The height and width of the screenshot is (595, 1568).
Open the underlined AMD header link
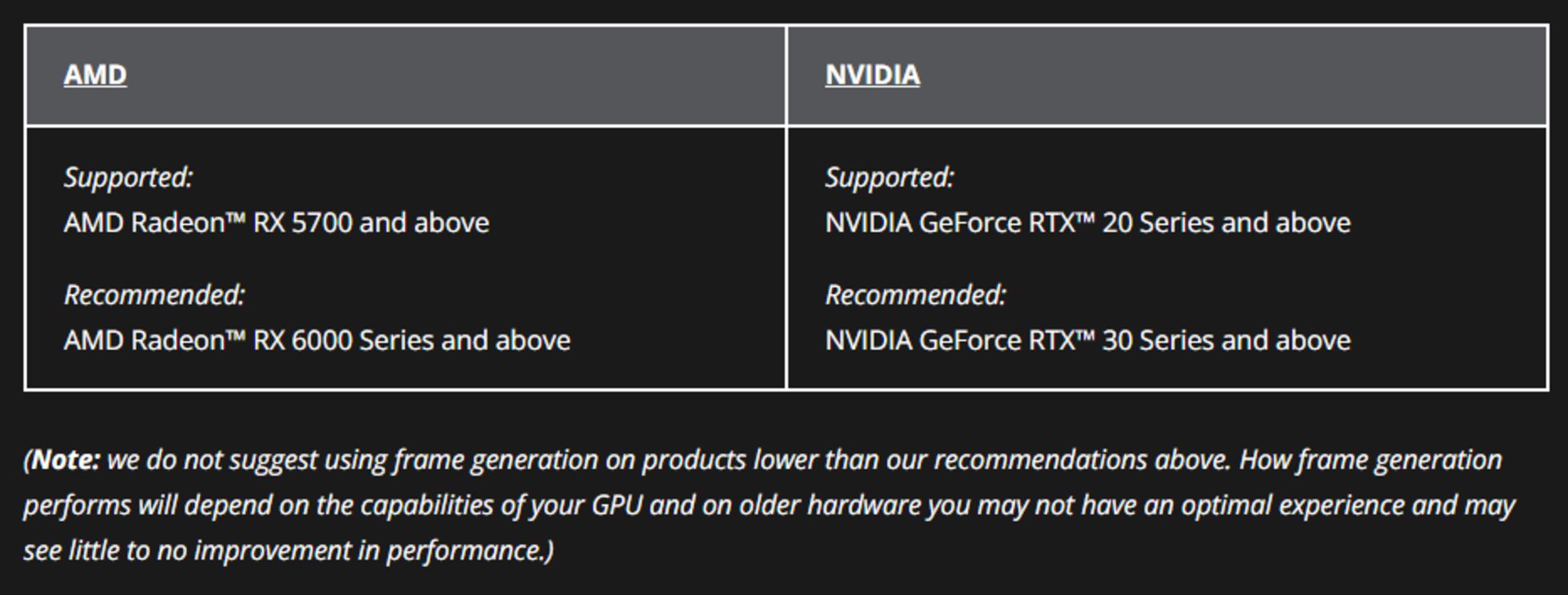click(x=95, y=74)
